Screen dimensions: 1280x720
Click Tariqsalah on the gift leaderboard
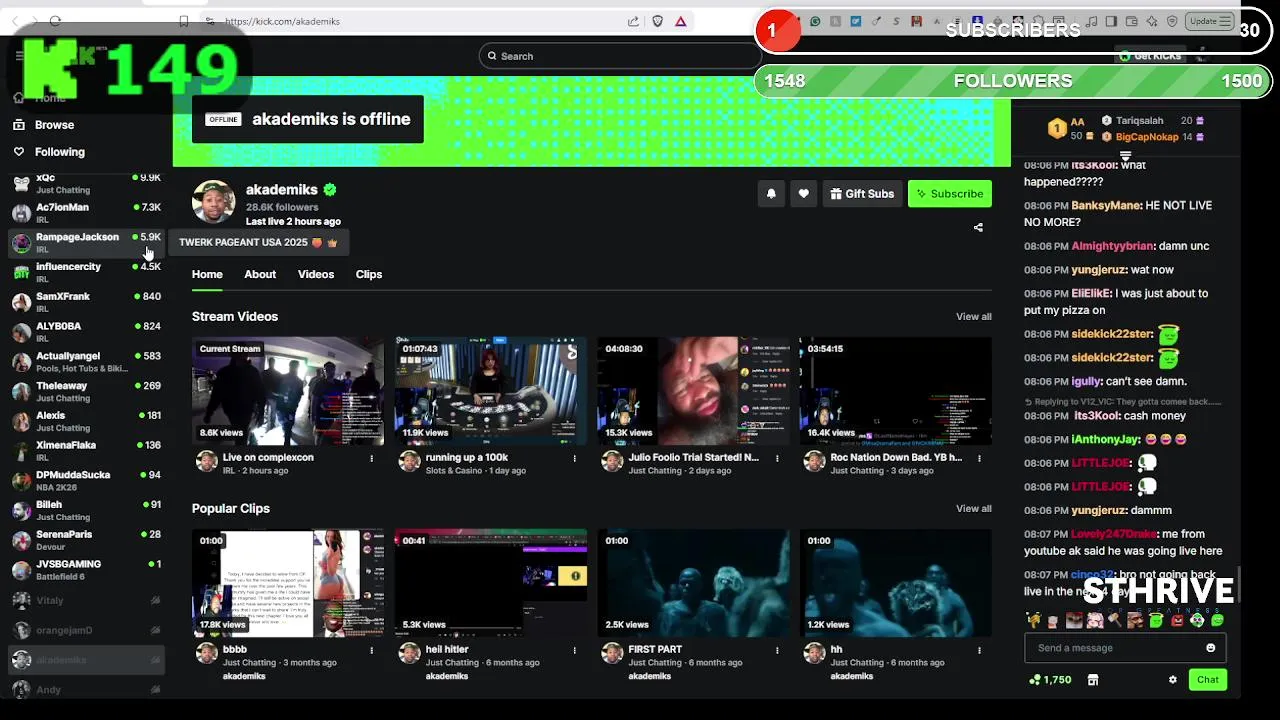pyautogui.click(x=1139, y=121)
